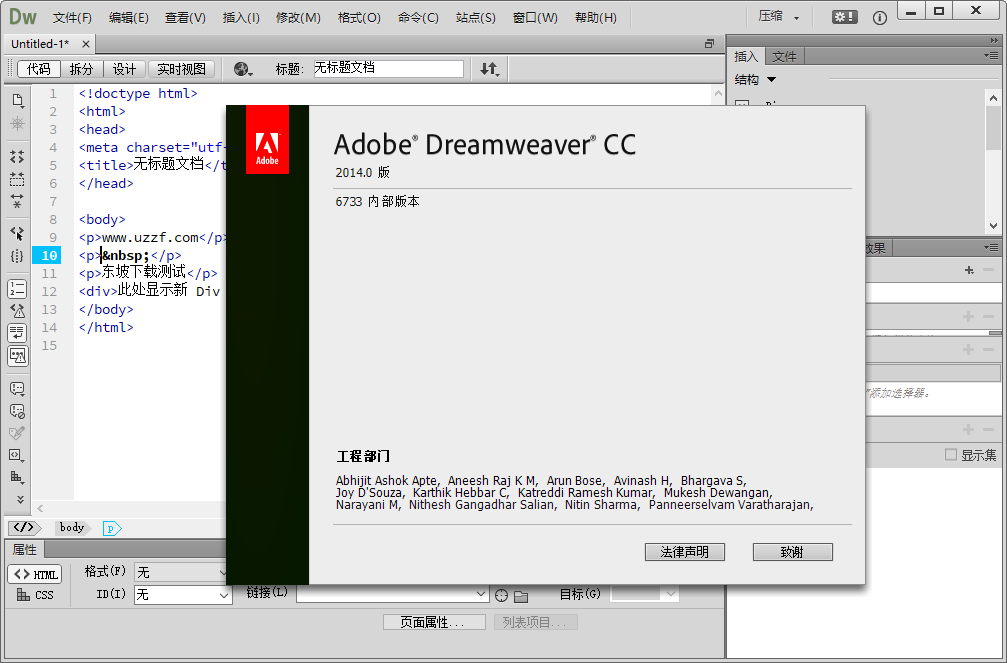The image size is (1007, 663).
Task: Open the 格式(F) format dropdown
Action: point(182,572)
